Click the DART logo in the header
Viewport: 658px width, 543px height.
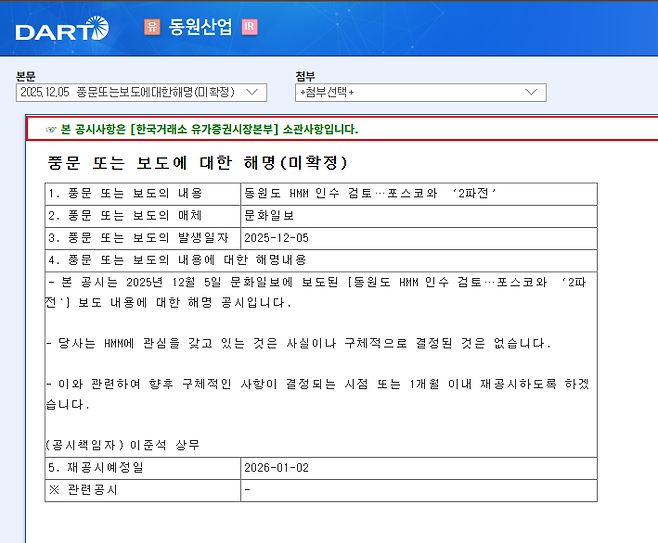pyautogui.click(x=61, y=29)
